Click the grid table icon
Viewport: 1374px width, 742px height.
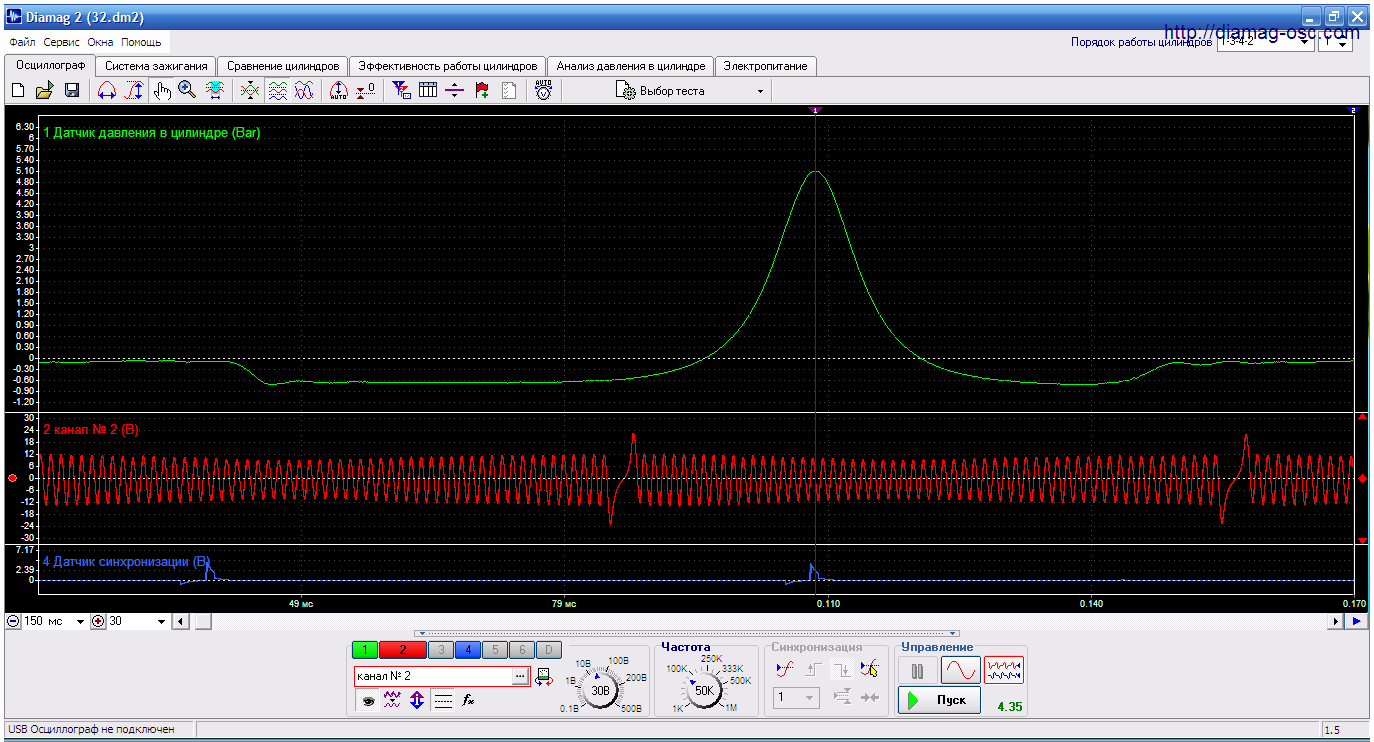click(x=428, y=91)
